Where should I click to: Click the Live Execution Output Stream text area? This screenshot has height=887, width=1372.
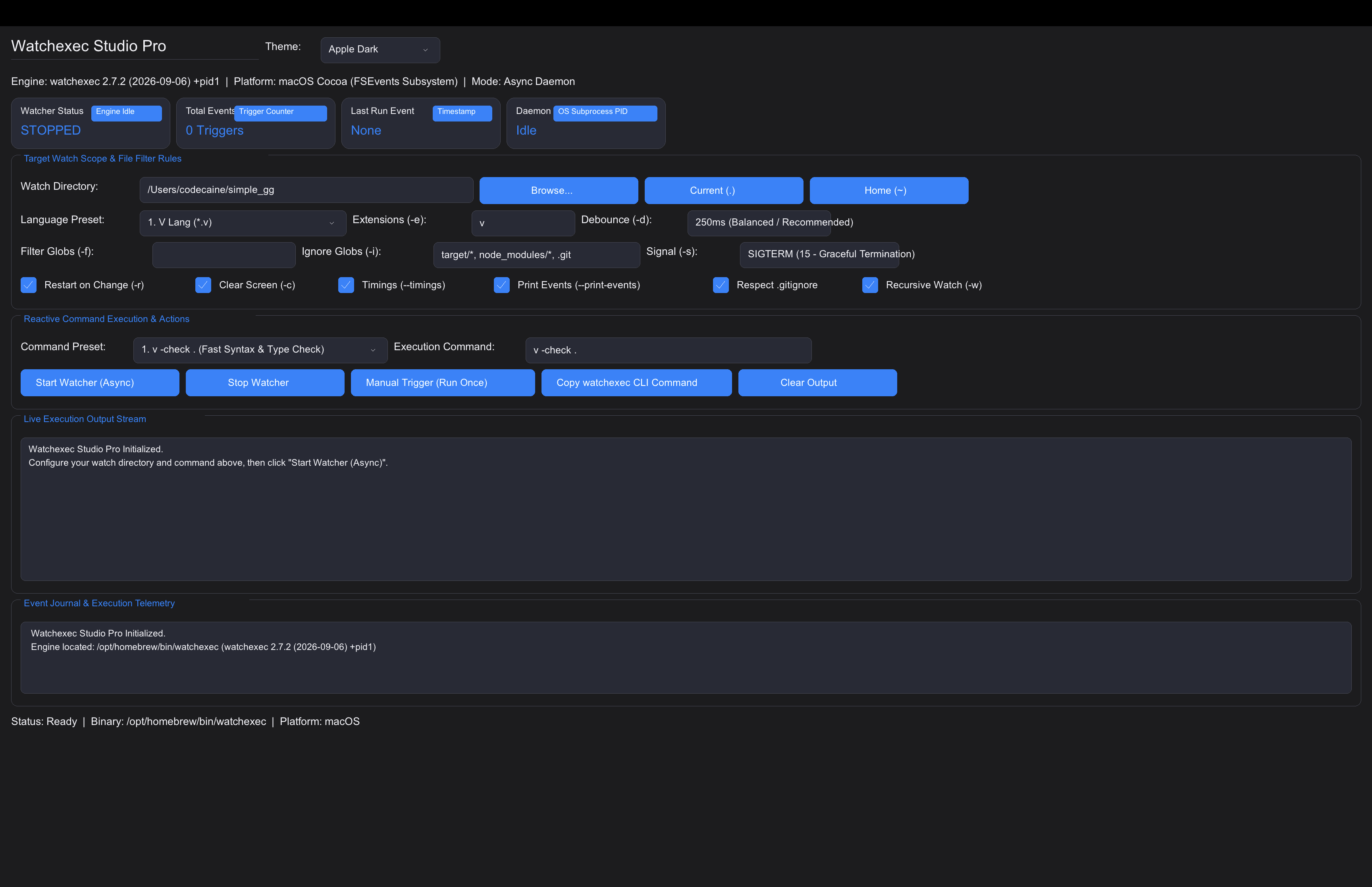coord(686,509)
